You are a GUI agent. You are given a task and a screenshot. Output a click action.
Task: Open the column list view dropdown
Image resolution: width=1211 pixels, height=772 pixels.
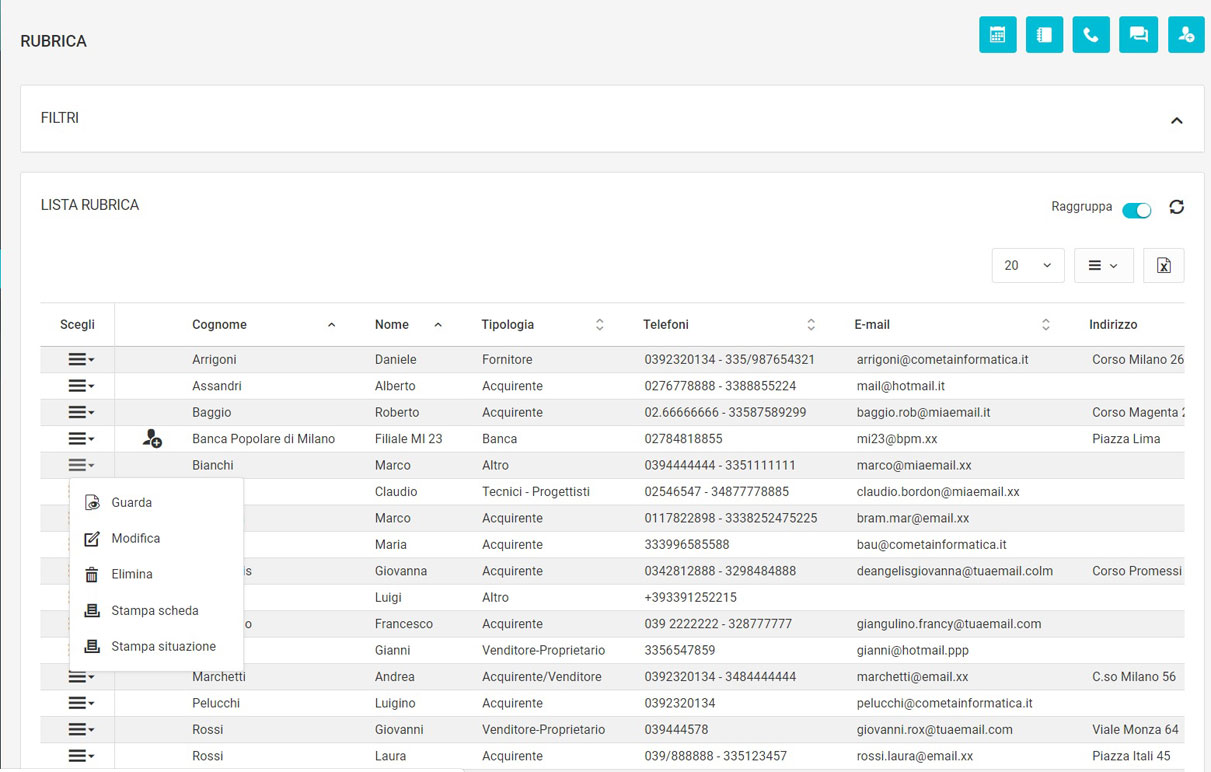pyautogui.click(x=1103, y=266)
